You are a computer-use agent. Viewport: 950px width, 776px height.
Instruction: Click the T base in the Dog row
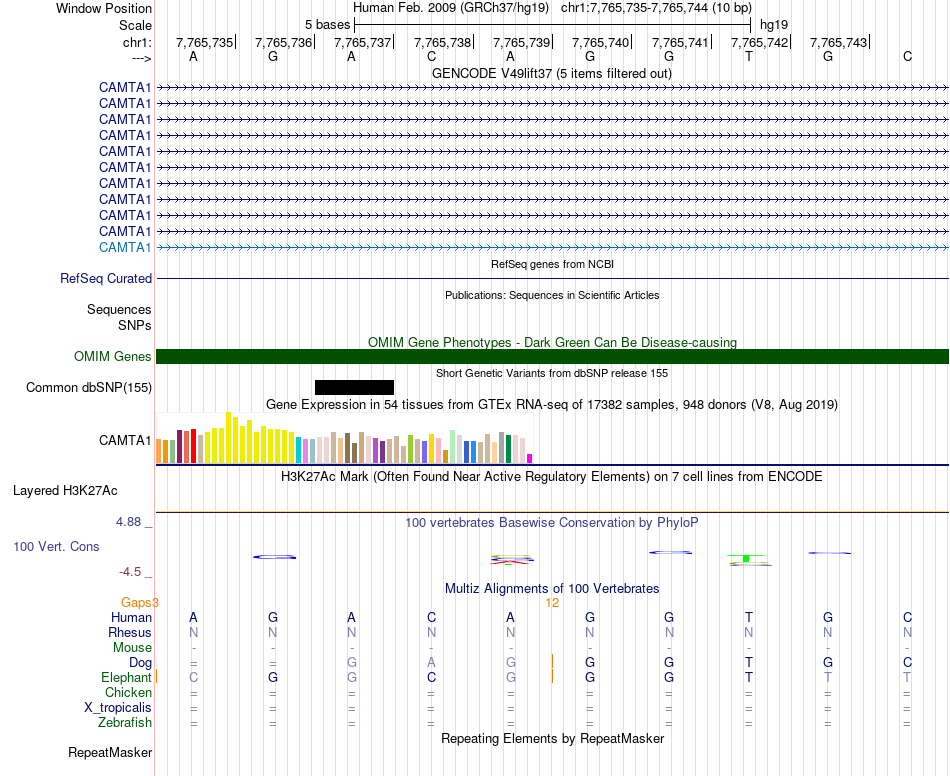click(x=749, y=662)
